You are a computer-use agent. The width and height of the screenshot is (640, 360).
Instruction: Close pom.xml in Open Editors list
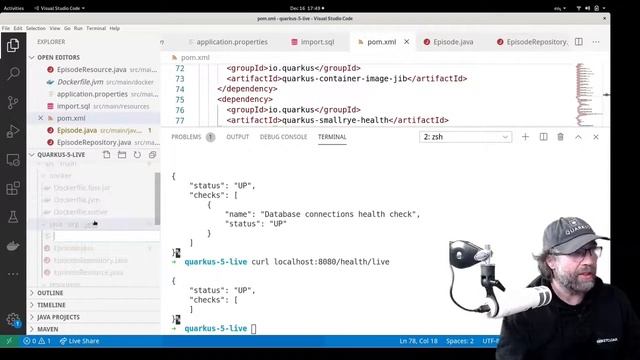coord(40,118)
